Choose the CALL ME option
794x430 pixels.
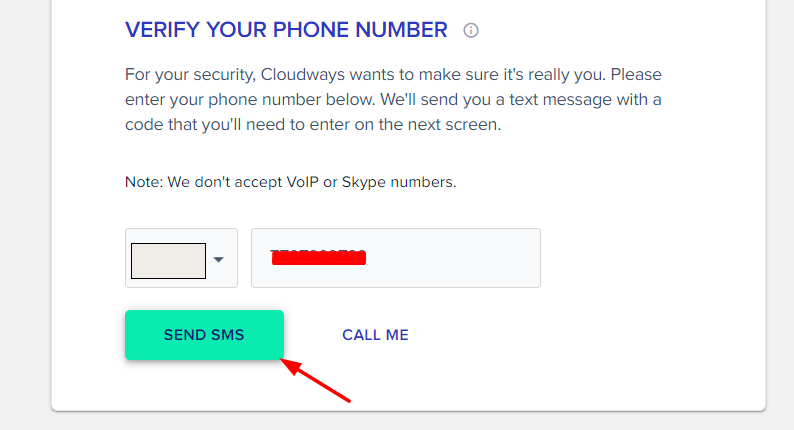(375, 335)
